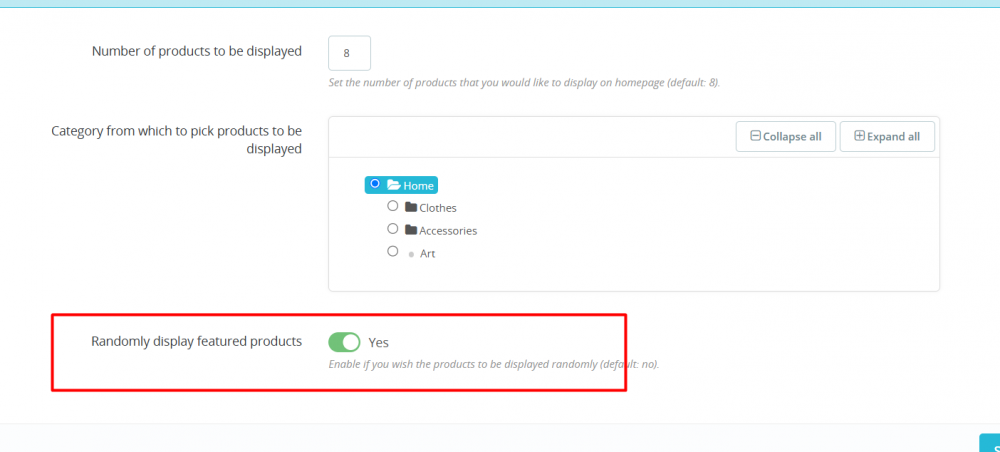
Task: Select the Clothes category radio button
Action: click(x=392, y=207)
